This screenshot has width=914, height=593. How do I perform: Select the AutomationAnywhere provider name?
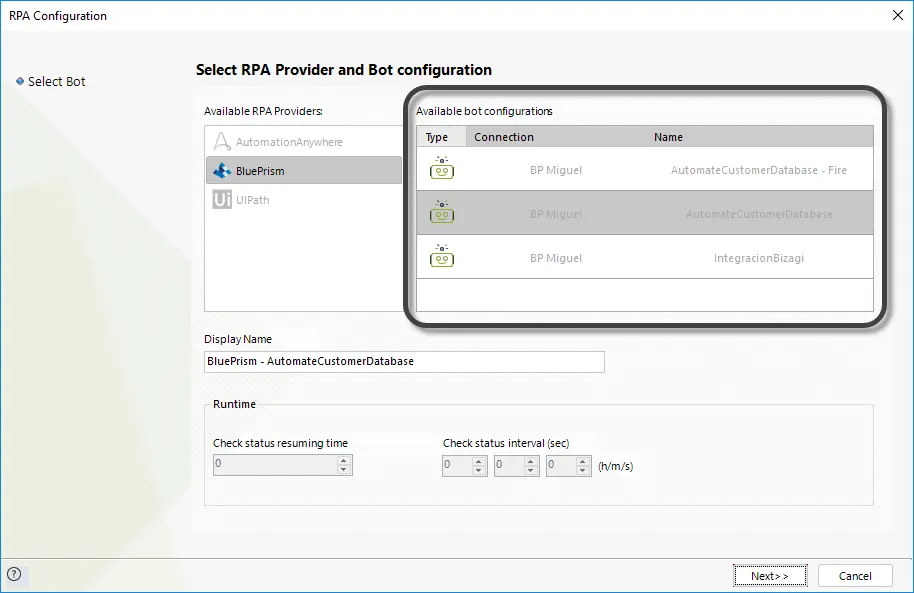[x=289, y=142]
